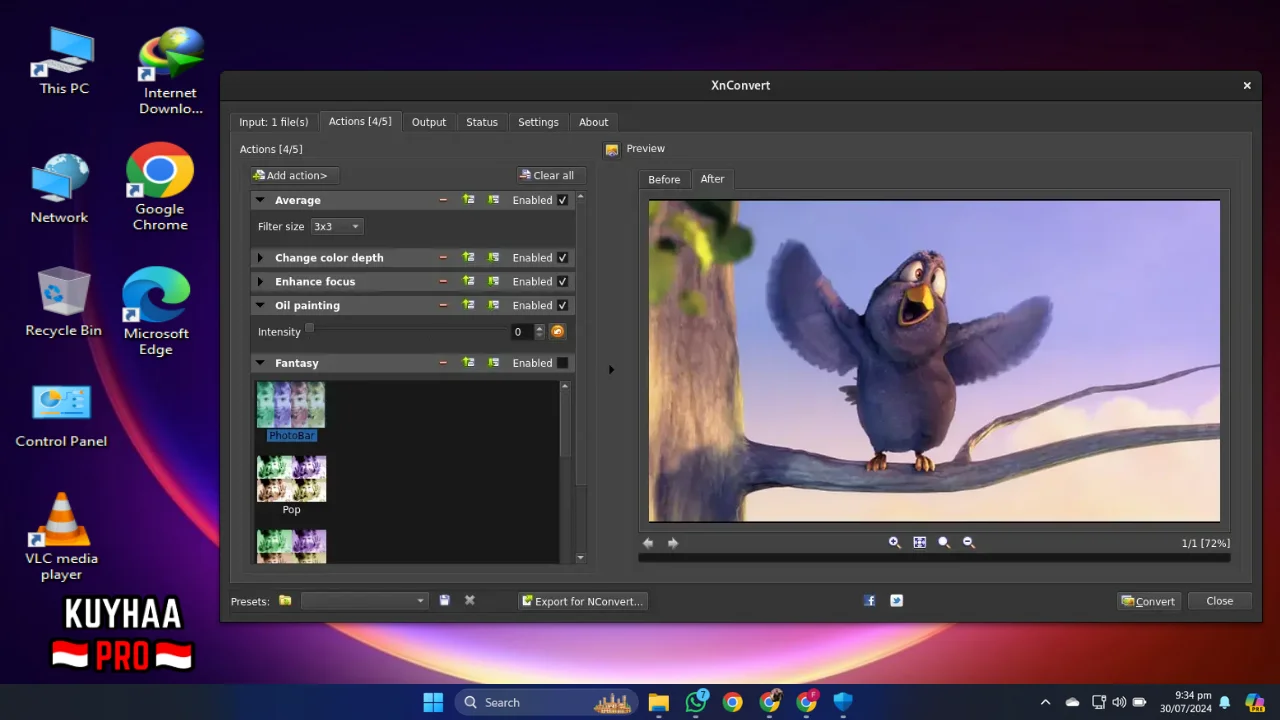Zoom out of the preview image

968,542
